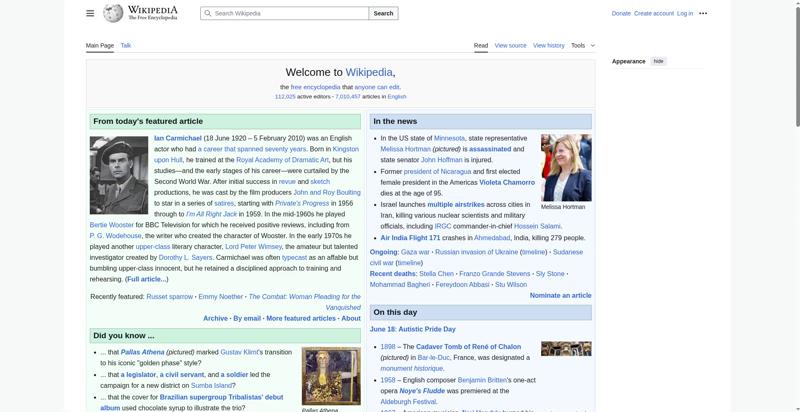This screenshot has width=800, height=412.
Task: Click the Gaza war link
Action: click(415, 252)
